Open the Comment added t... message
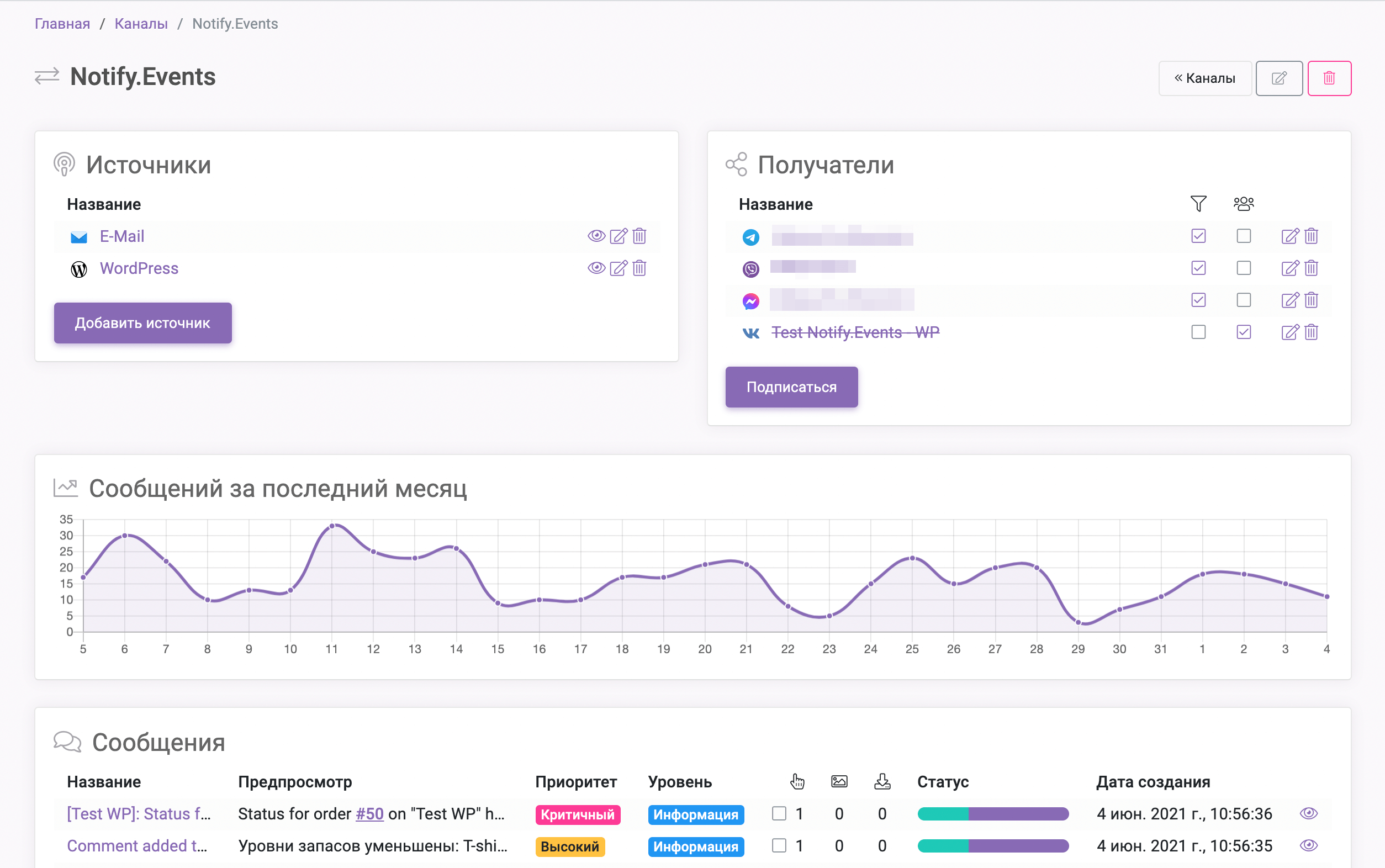 point(137,846)
